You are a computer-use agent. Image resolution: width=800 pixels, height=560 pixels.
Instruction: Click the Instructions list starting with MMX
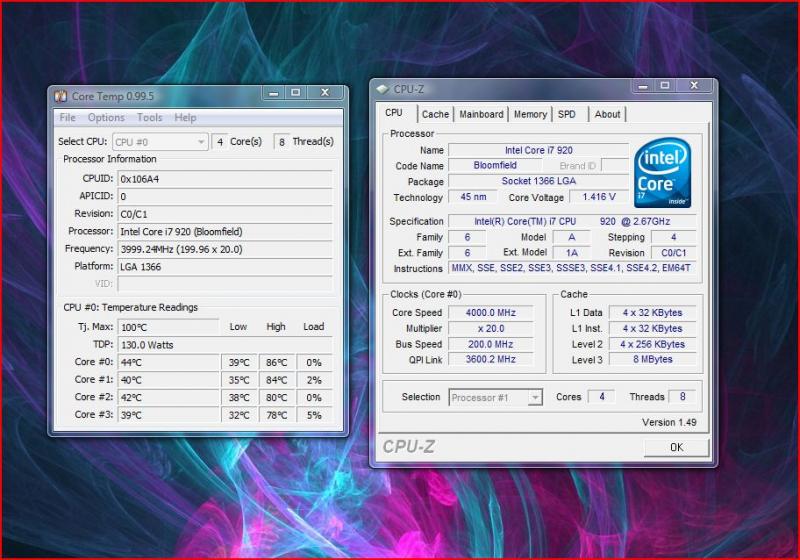[571, 268]
